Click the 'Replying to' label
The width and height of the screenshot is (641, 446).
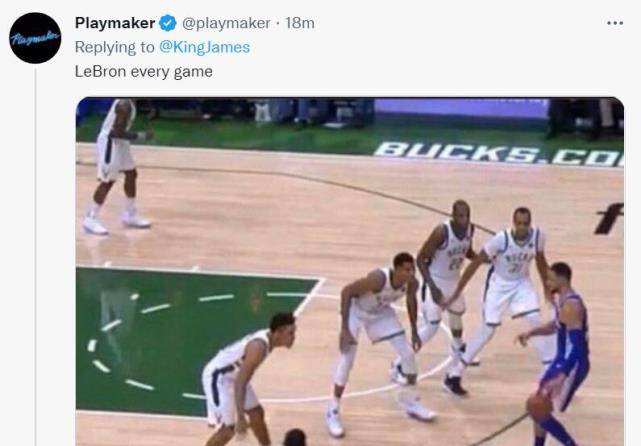pos(115,47)
